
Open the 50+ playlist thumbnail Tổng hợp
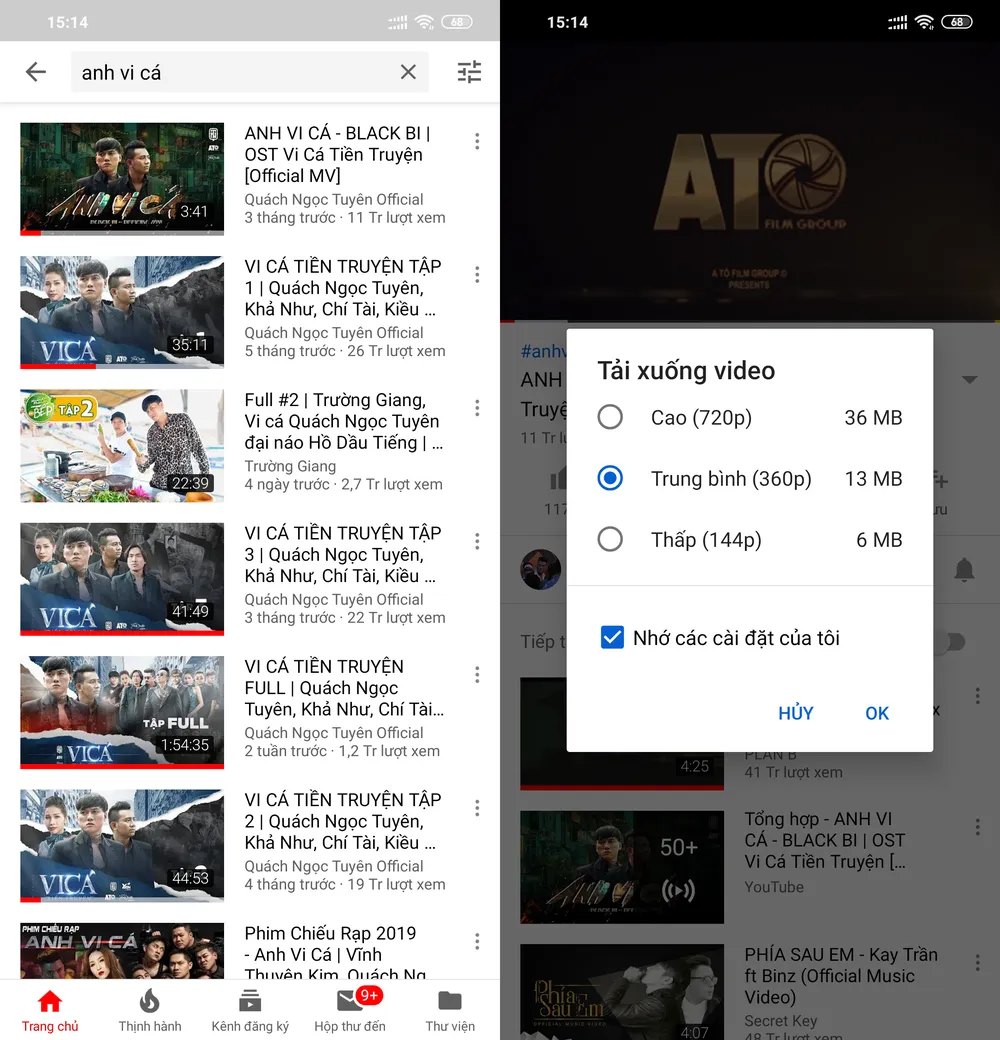622,866
